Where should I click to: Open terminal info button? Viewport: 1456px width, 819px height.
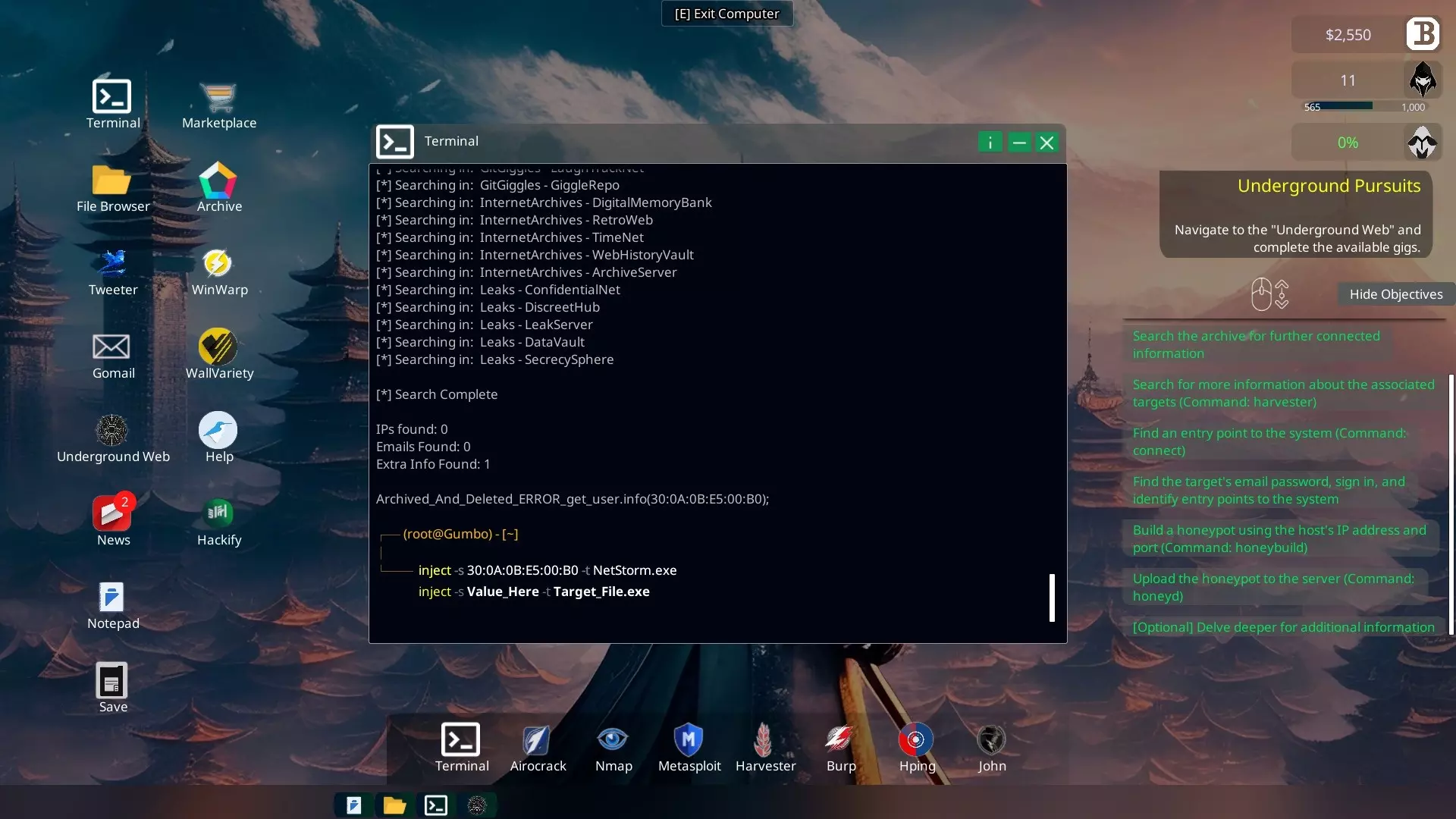pyautogui.click(x=990, y=143)
